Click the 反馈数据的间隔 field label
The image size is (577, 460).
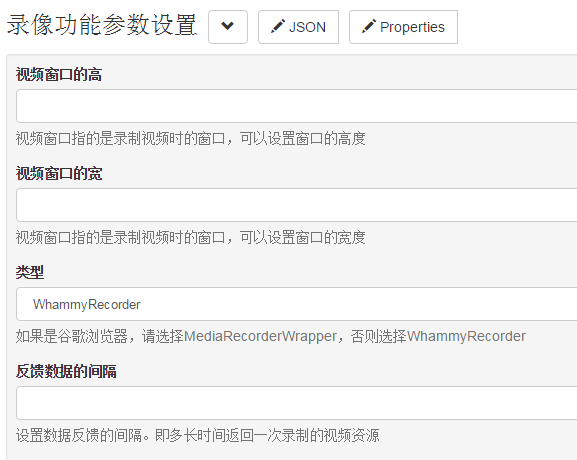(x=66, y=371)
